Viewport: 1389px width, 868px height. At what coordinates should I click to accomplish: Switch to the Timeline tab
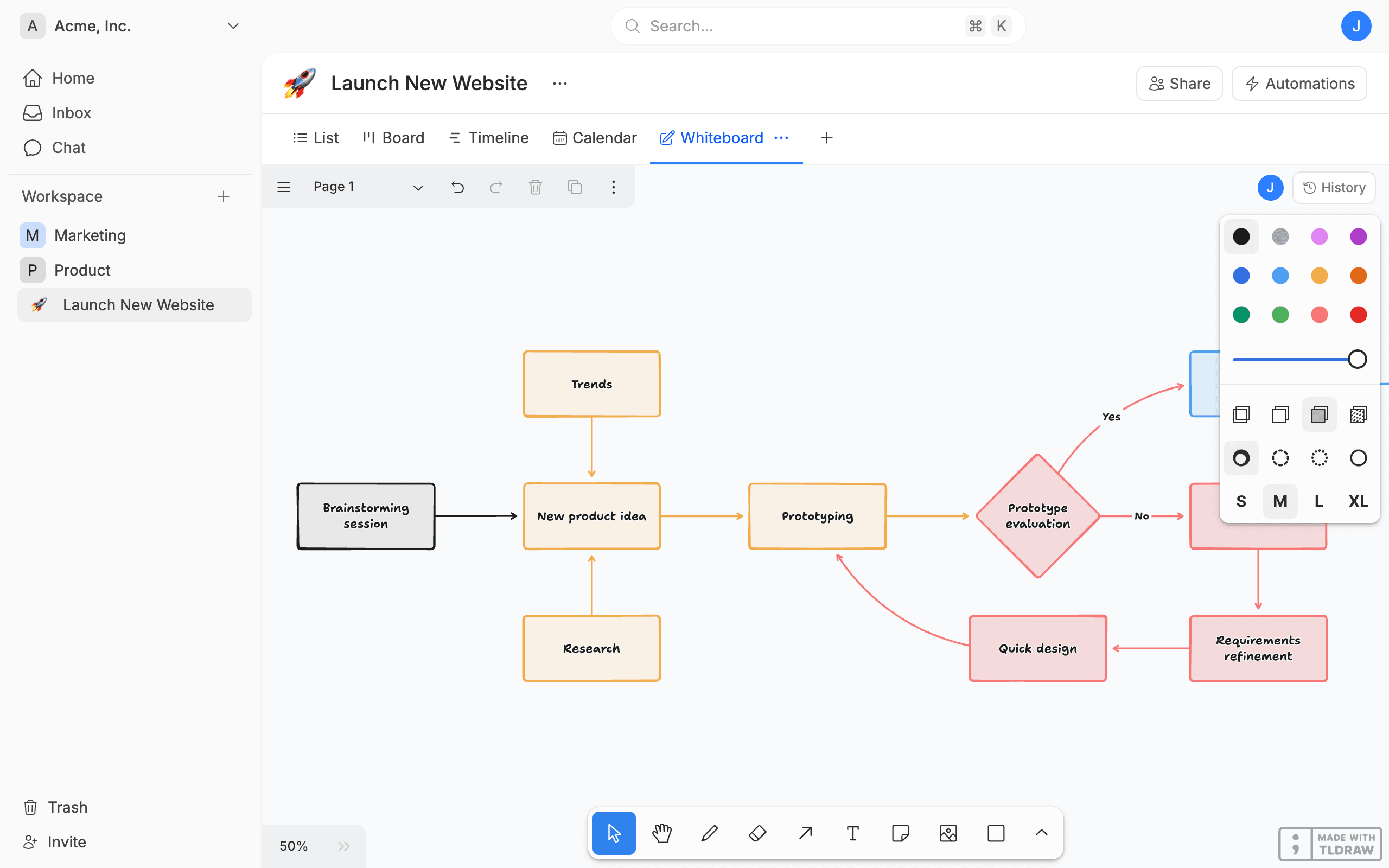tap(488, 138)
